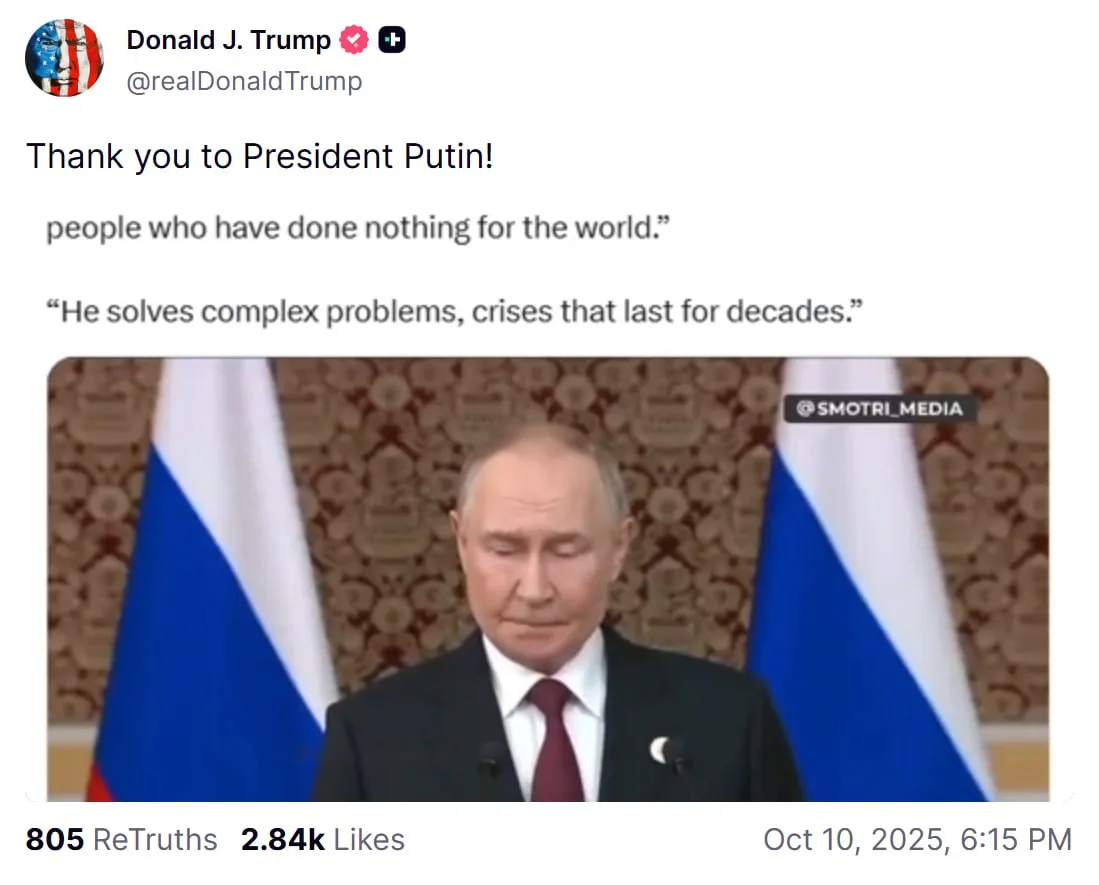The width and height of the screenshot is (1099, 885).
Task: Play the embedded video of the press conference
Action: coord(548,579)
